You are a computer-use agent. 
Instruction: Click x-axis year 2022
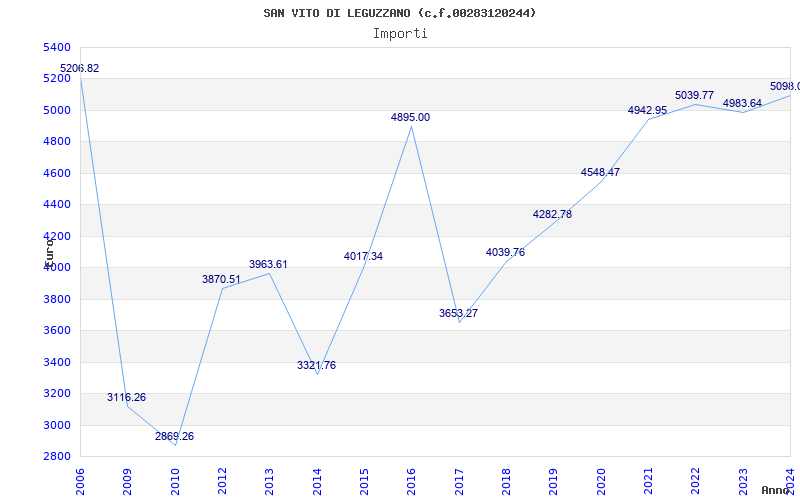pos(695,481)
